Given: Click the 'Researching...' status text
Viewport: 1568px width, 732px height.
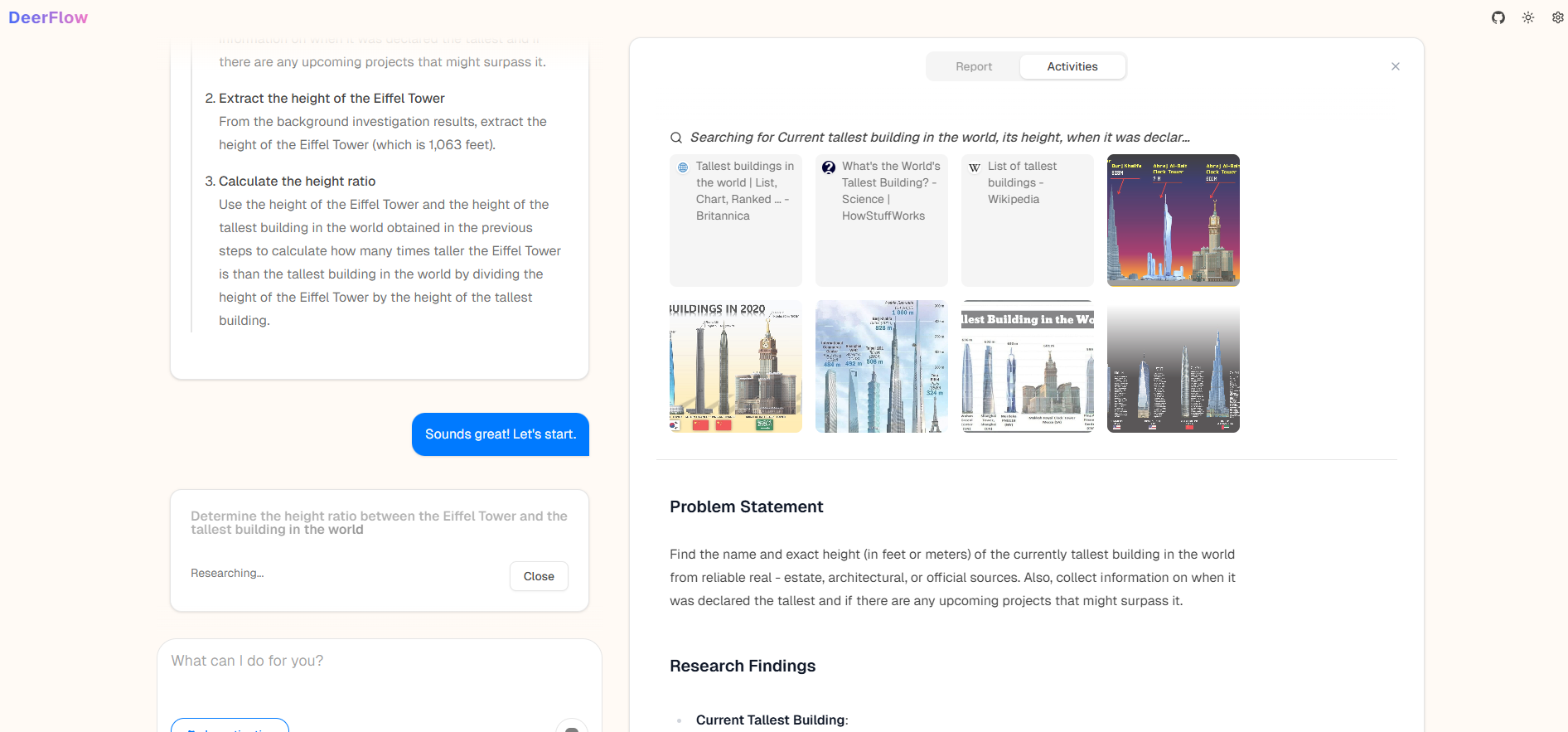Looking at the screenshot, I should click(x=227, y=573).
